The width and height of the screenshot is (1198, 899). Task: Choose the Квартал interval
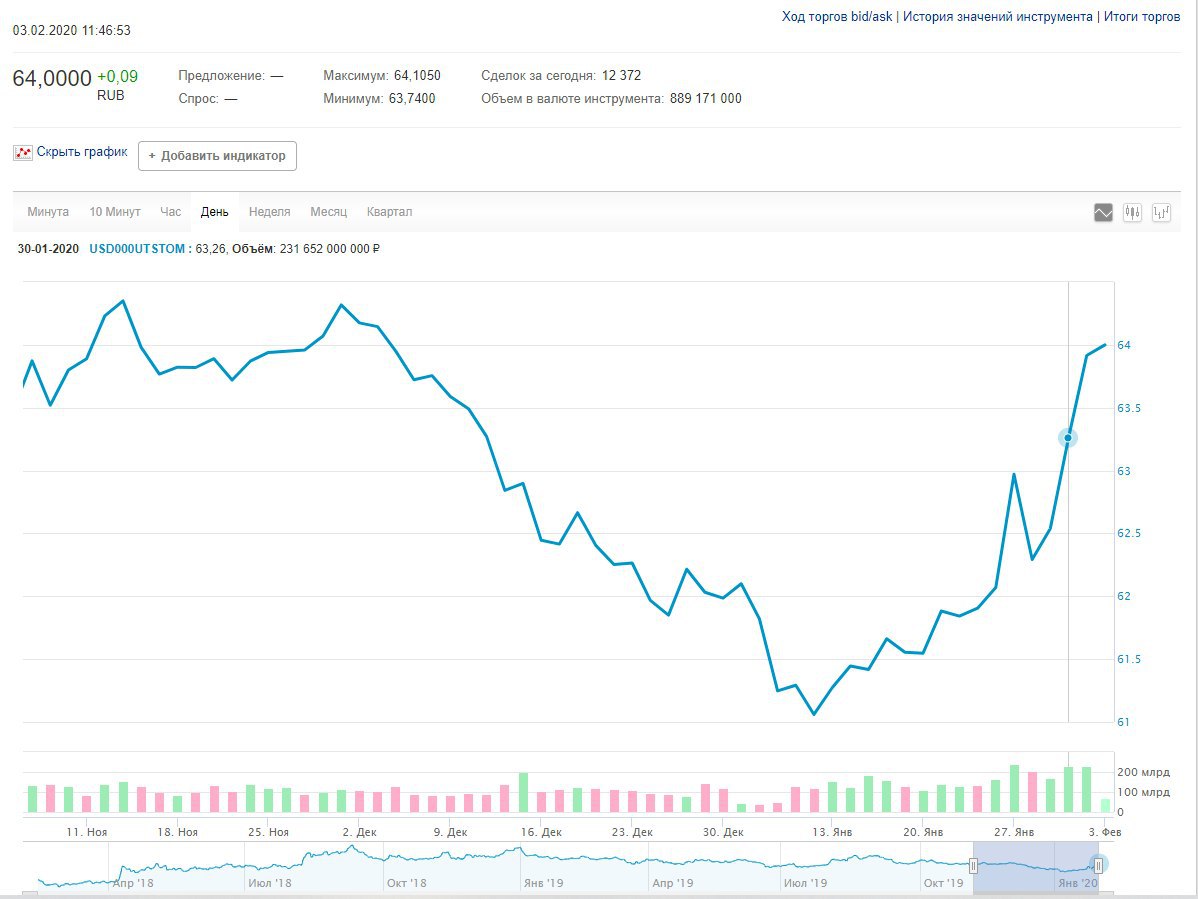[x=389, y=212]
